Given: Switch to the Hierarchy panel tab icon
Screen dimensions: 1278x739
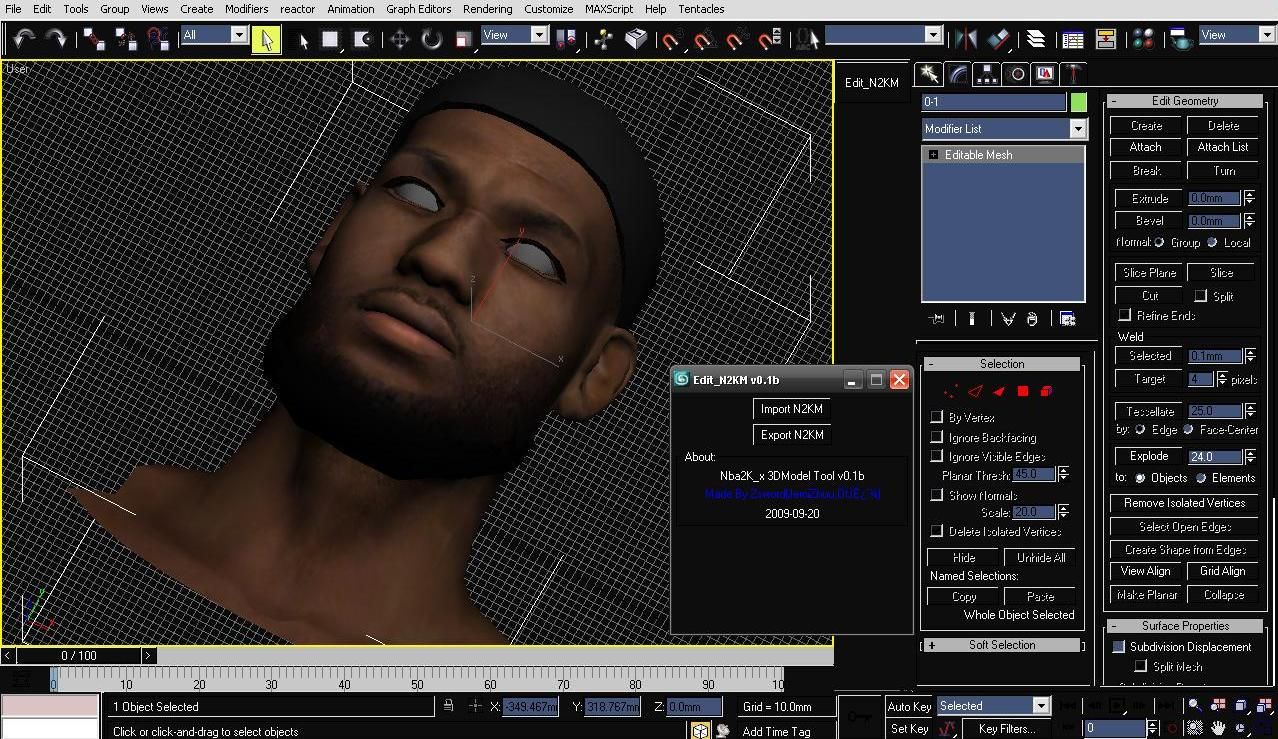Looking at the screenshot, I should (x=987, y=74).
